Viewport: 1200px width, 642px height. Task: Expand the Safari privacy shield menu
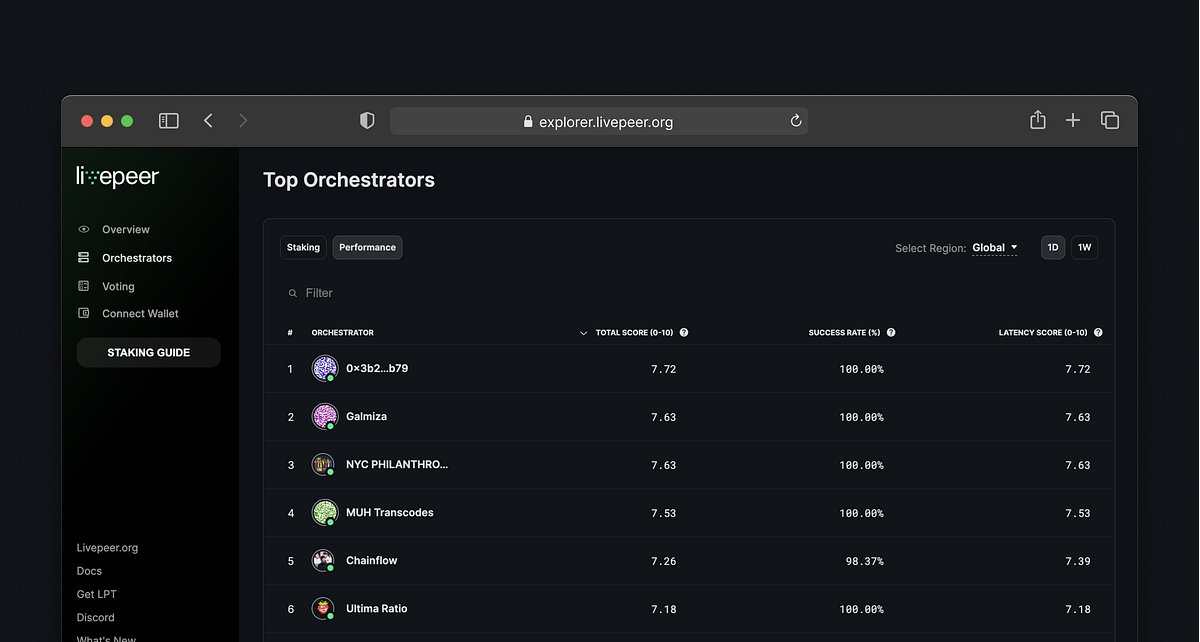click(x=367, y=120)
